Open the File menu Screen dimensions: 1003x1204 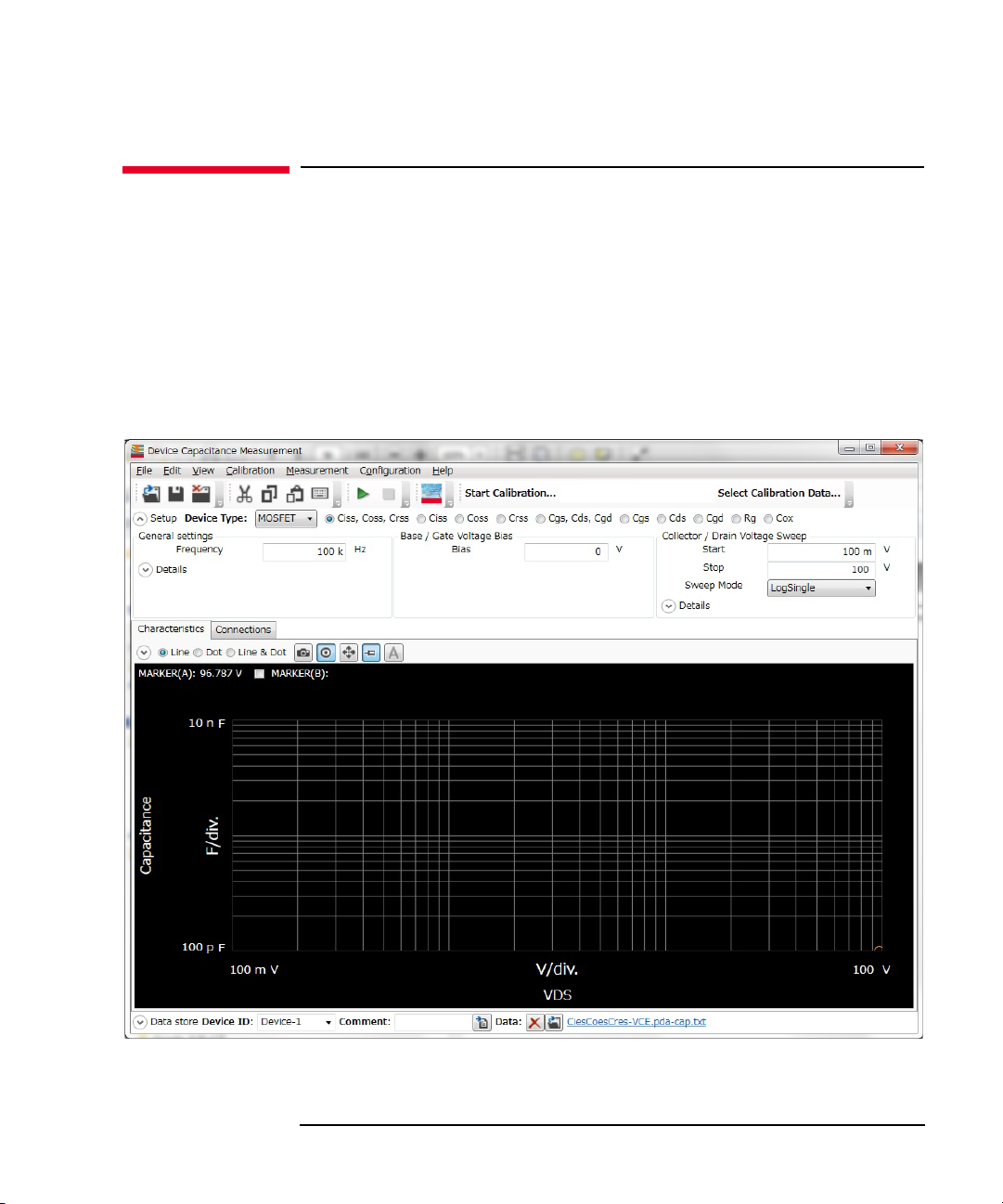(x=145, y=471)
